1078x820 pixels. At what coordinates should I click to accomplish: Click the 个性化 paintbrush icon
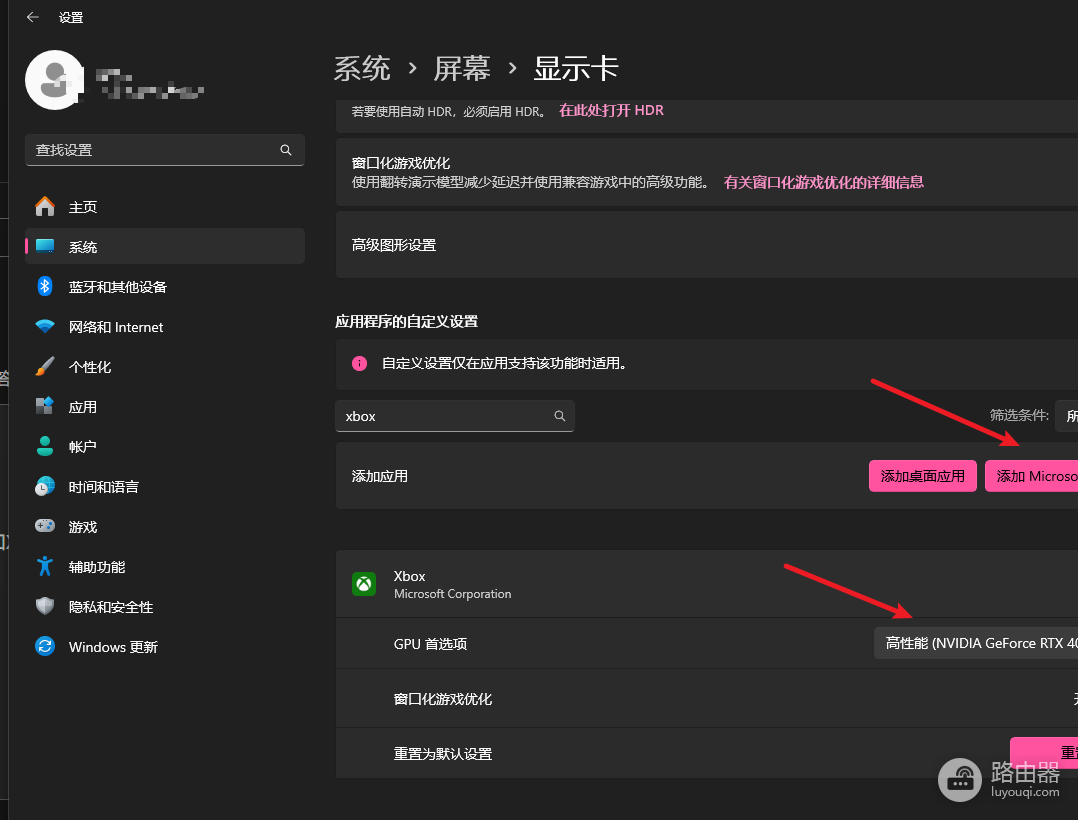(x=45, y=366)
